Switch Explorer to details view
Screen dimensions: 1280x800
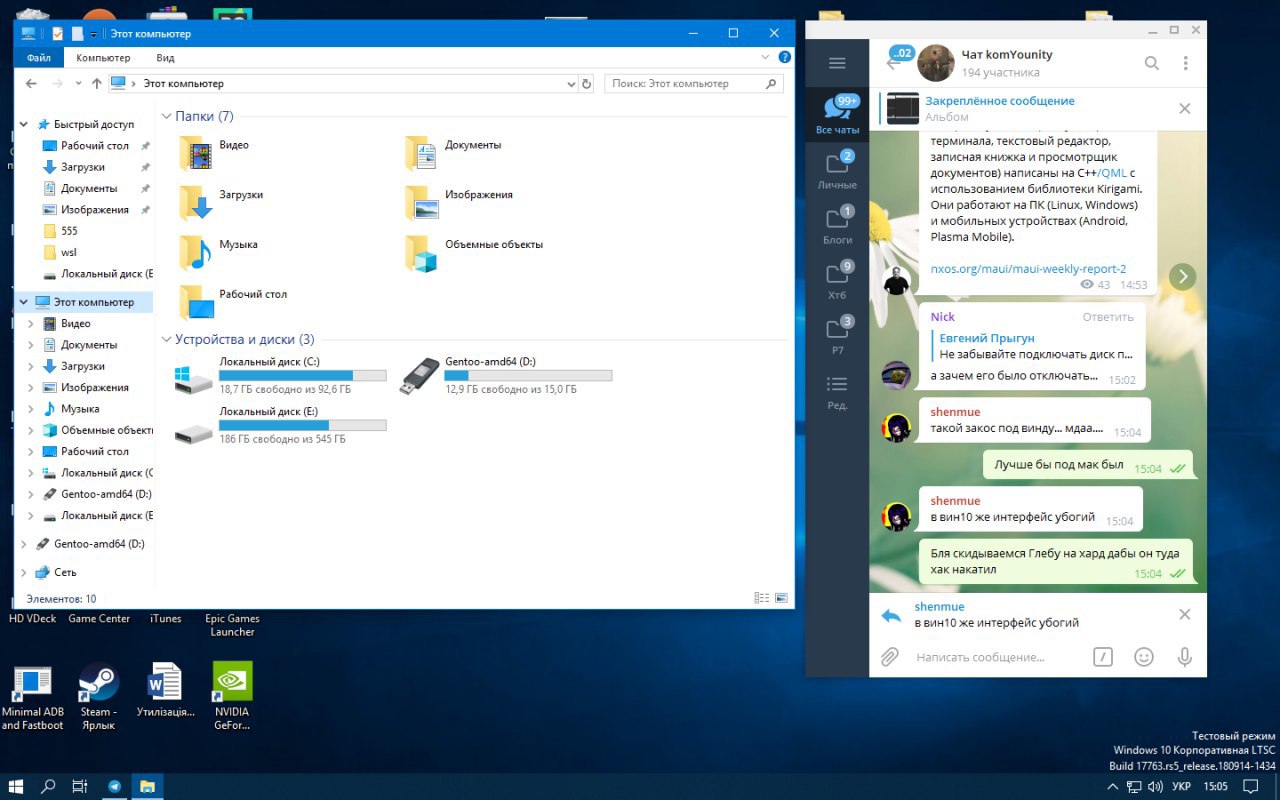762,598
